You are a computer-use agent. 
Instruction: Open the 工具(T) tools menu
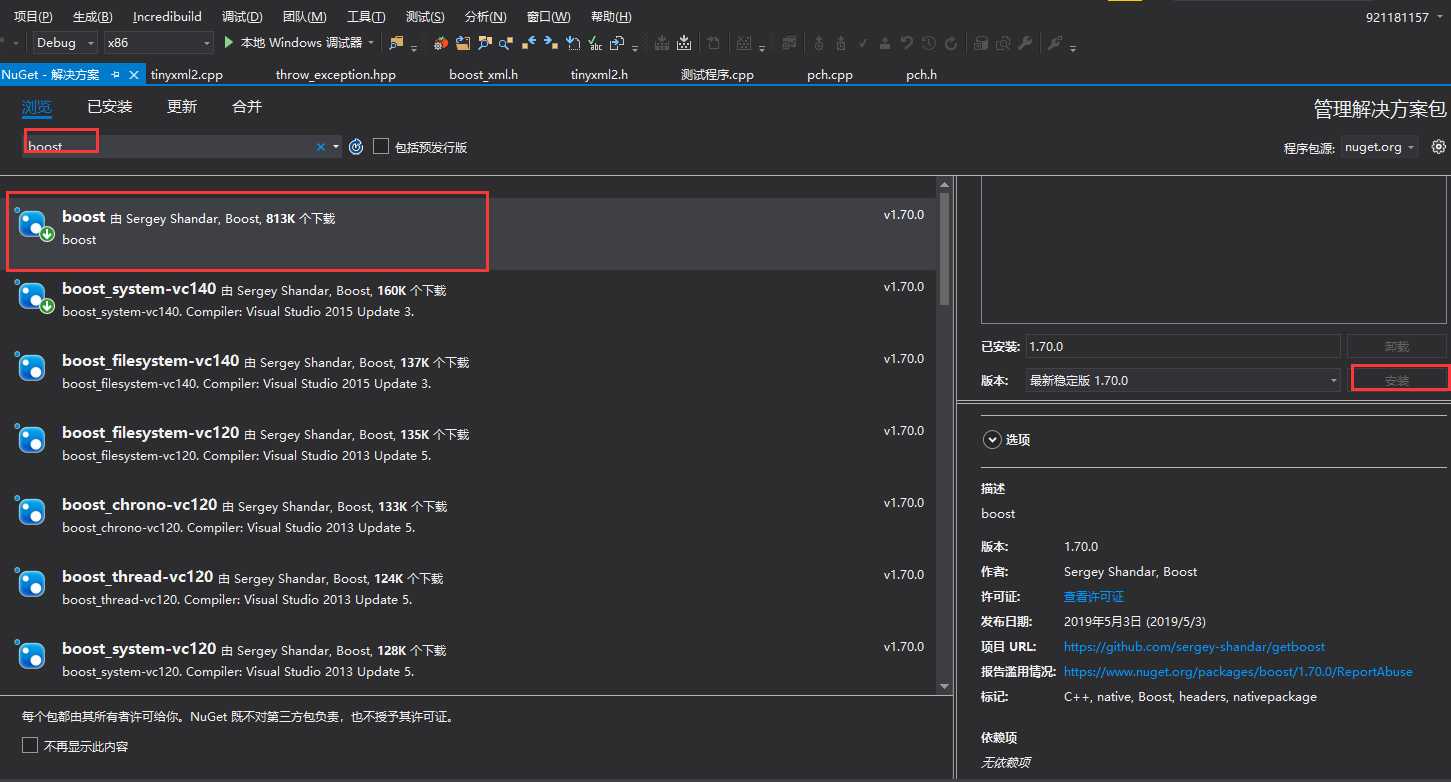tap(366, 17)
